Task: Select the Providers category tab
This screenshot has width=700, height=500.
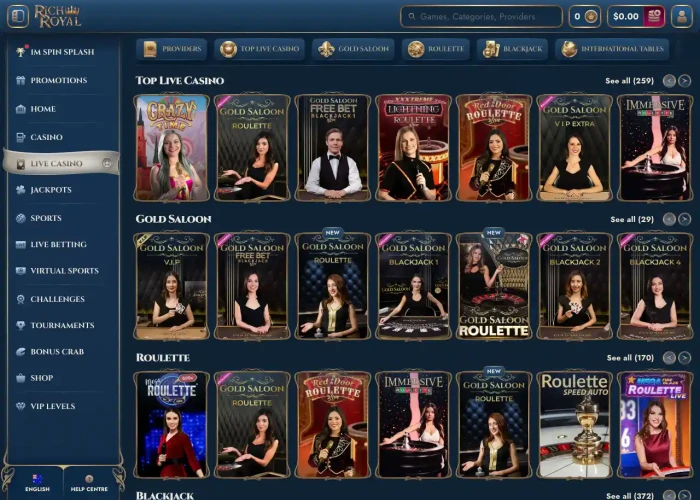Action: tap(172, 49)
